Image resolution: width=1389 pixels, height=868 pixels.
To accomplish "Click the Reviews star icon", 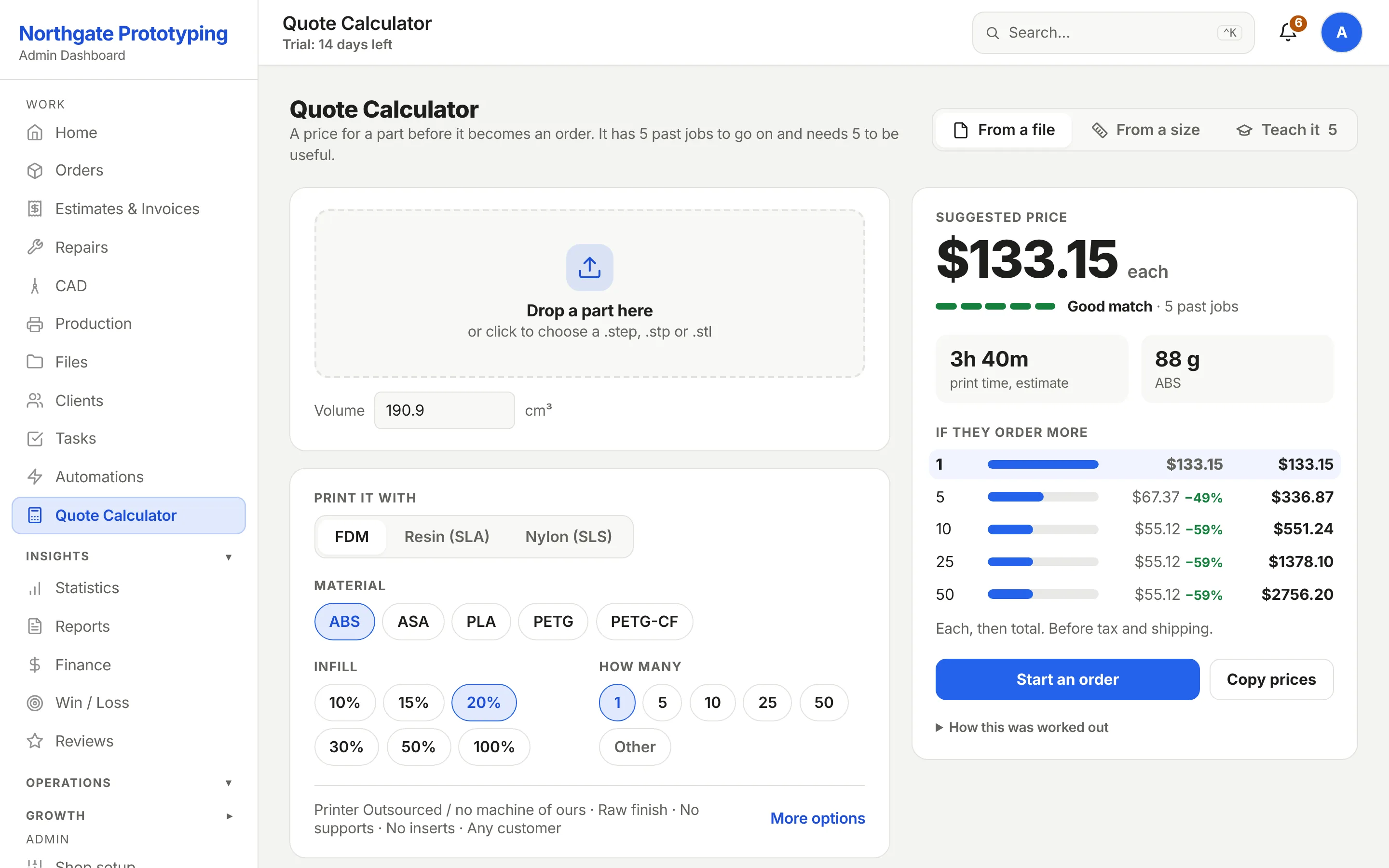I will tap(35, 741).
